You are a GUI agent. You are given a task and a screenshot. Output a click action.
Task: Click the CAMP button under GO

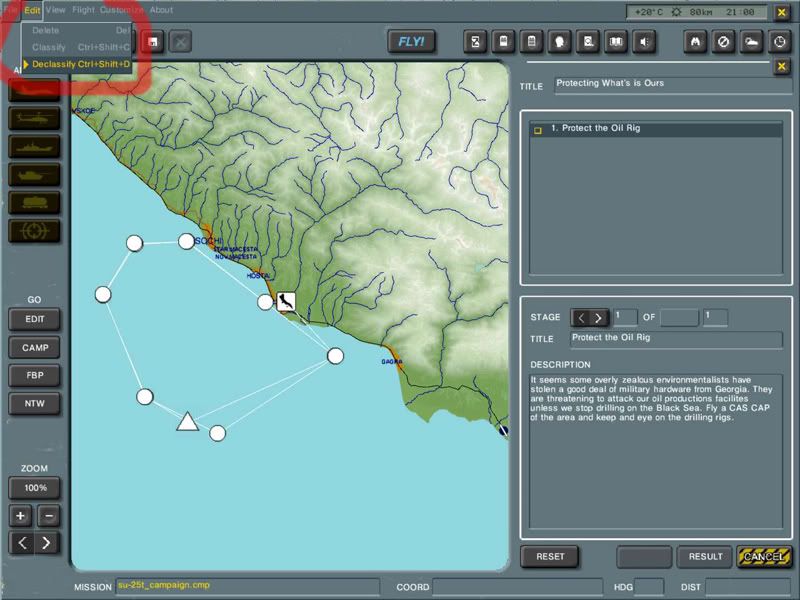pos(34,348)
